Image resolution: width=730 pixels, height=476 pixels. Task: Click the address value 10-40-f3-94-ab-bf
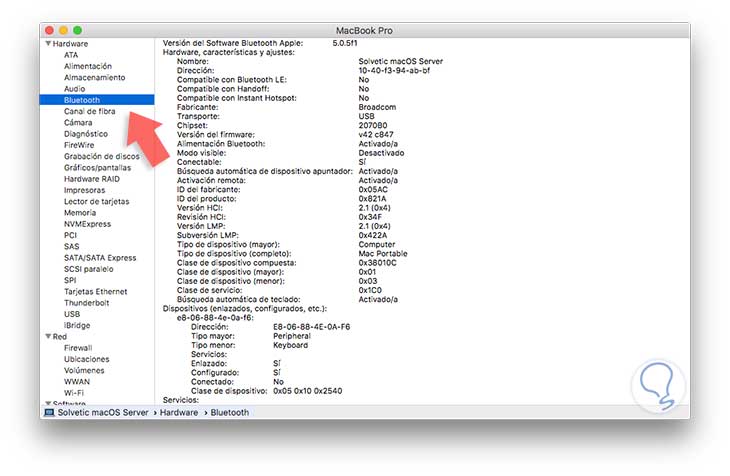[x=394, y=70]
